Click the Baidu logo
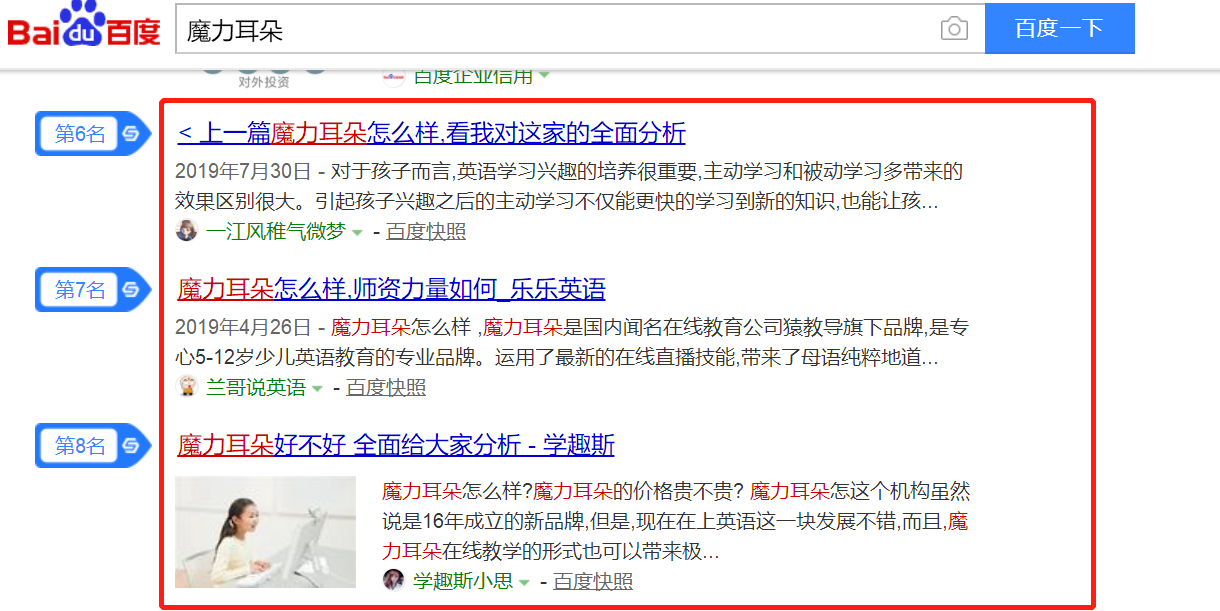The image size is (1220, 611). [84, 26]
